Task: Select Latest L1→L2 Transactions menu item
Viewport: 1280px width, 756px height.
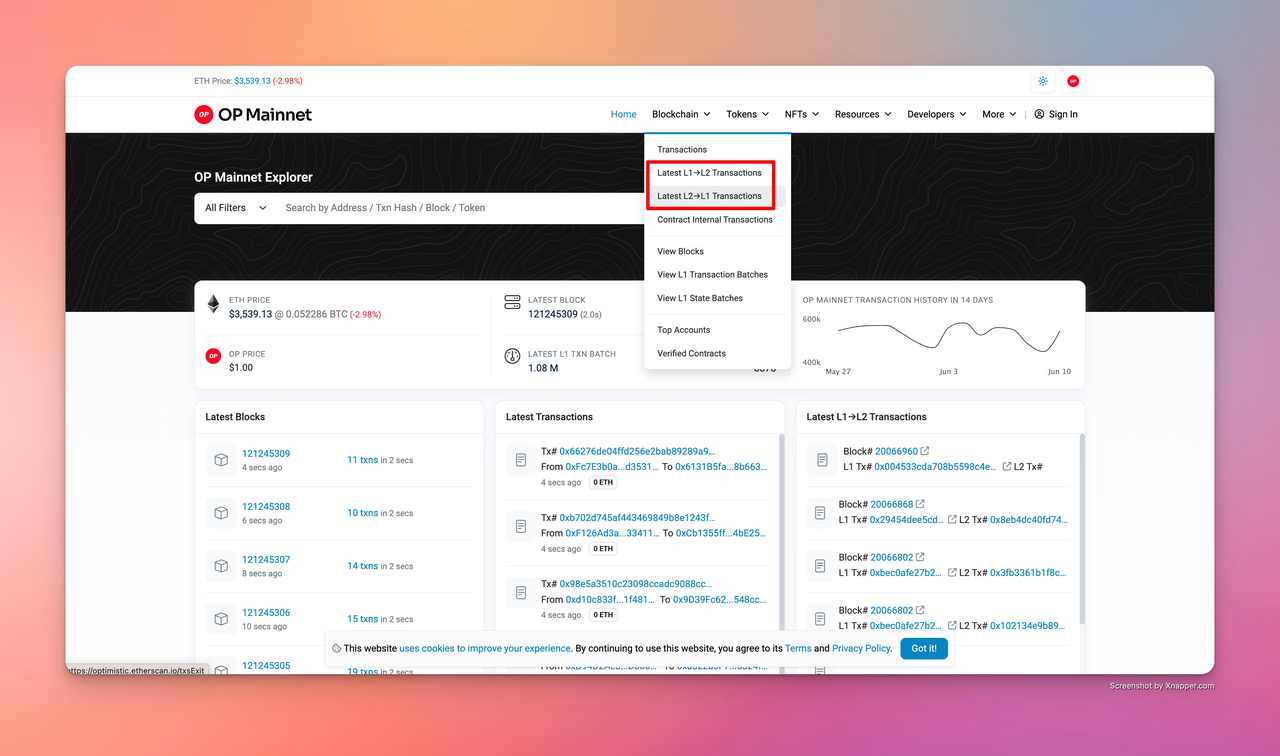Action: (709, 173)
